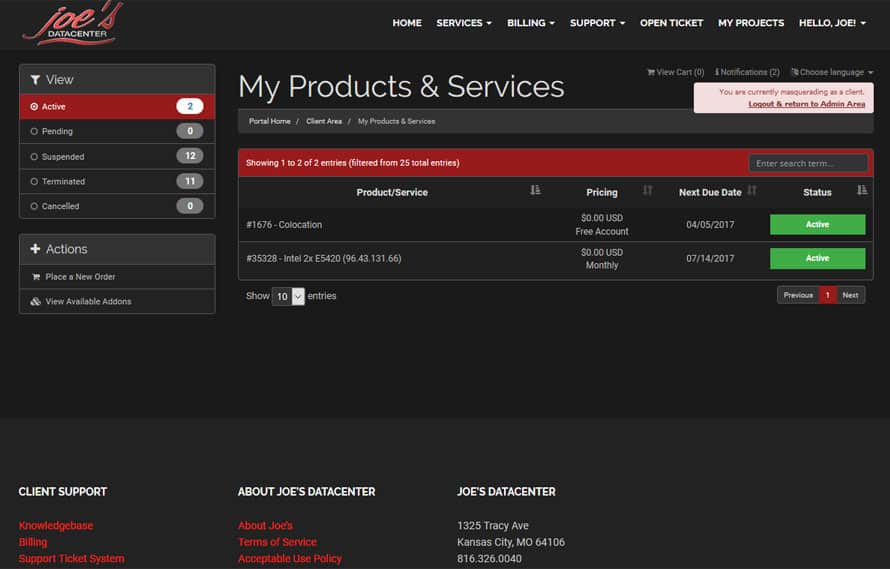890x569 pixels.
Task: Click the Suspended count badge 12
Action: (190, 156)
